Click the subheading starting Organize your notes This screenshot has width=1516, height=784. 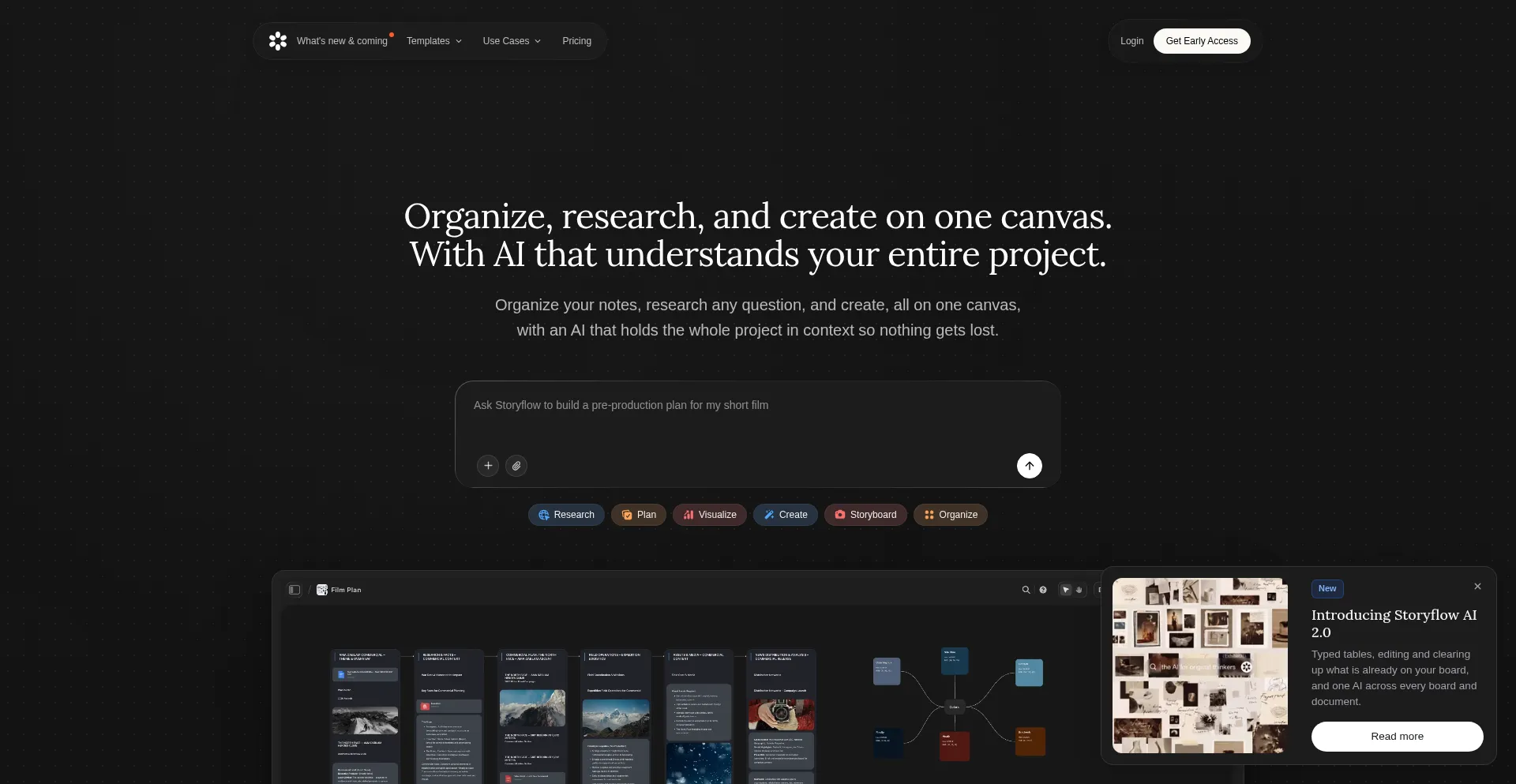(x=758, y=317)
